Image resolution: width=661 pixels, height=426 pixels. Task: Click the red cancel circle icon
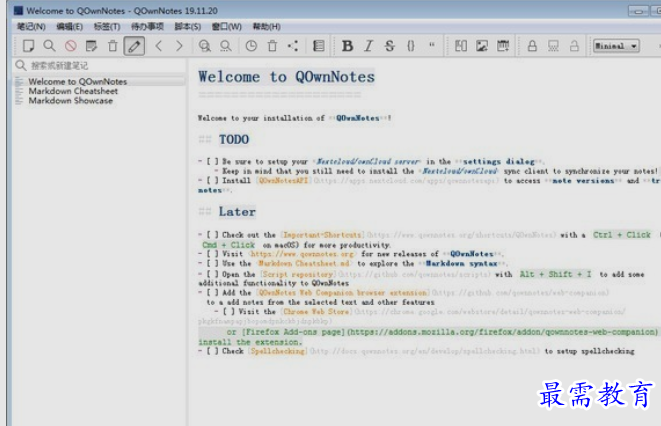tap(70, 46)
